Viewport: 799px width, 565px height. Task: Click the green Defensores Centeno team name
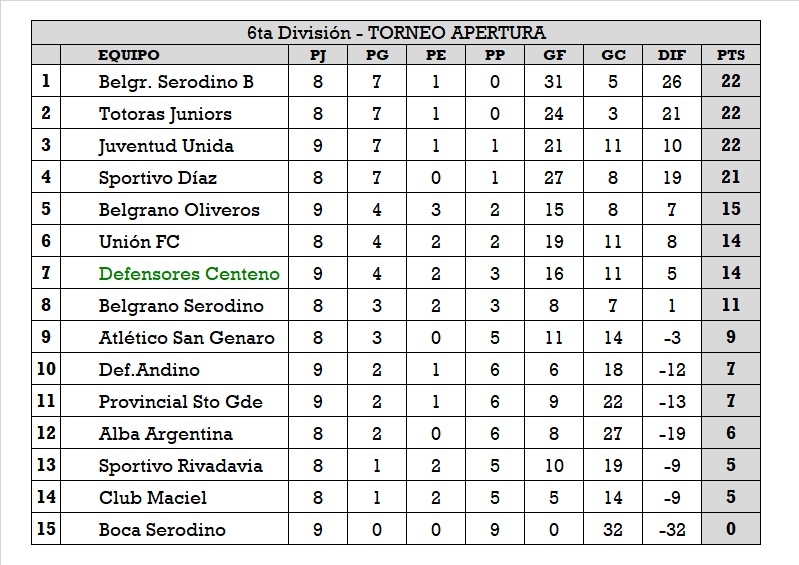pos(189,274)
